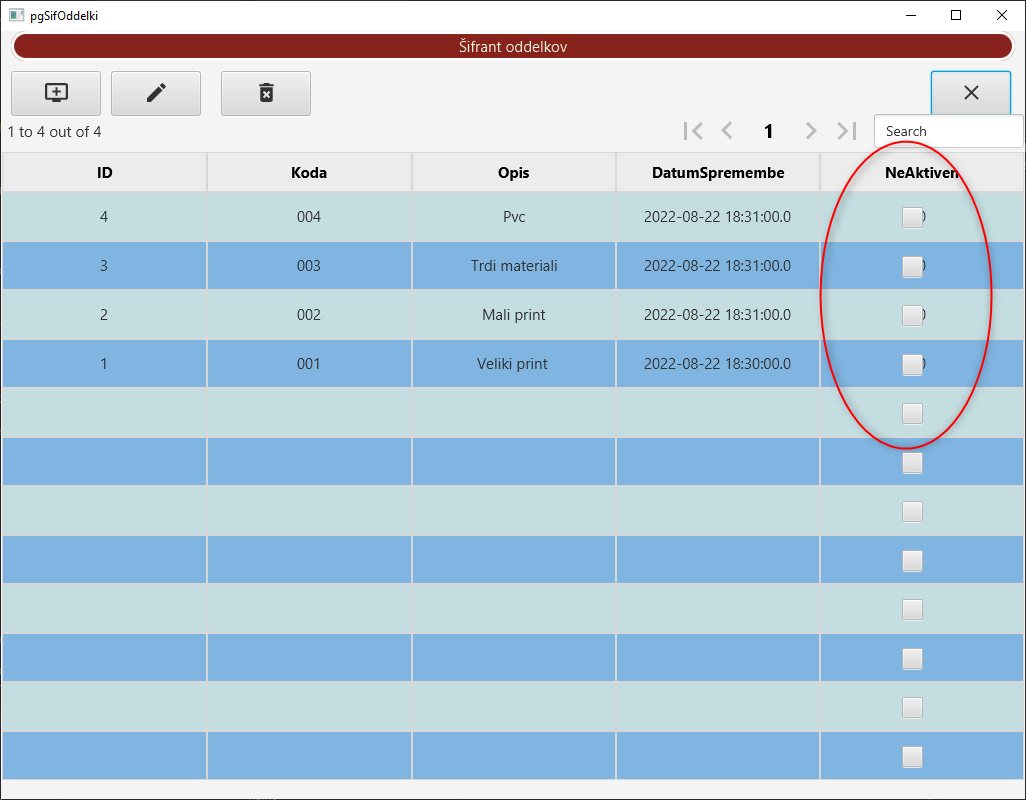Screen dimensions: 1026x800
Task: Click date cell in the Pvc row
Action: tap(718, 217)
